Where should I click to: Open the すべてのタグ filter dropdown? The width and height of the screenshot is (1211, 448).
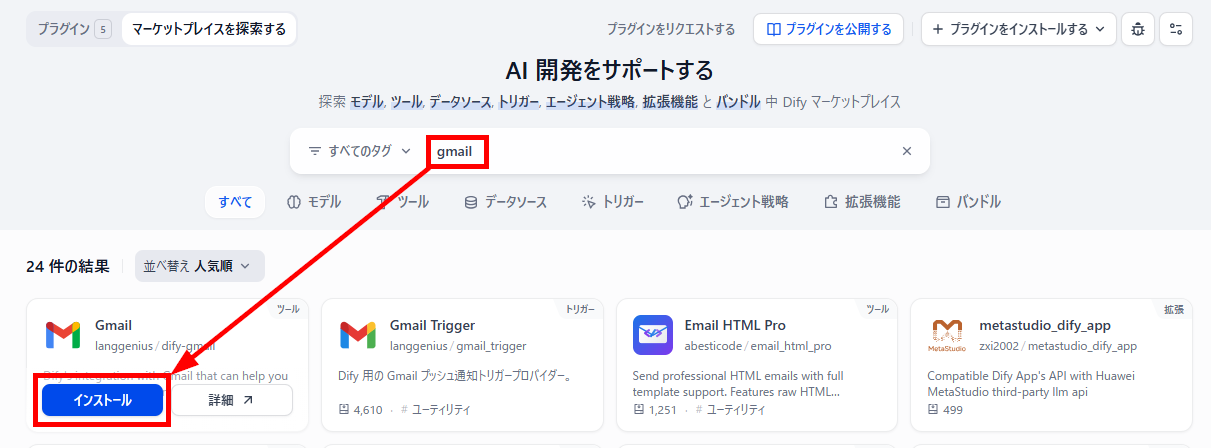point(359,151)
